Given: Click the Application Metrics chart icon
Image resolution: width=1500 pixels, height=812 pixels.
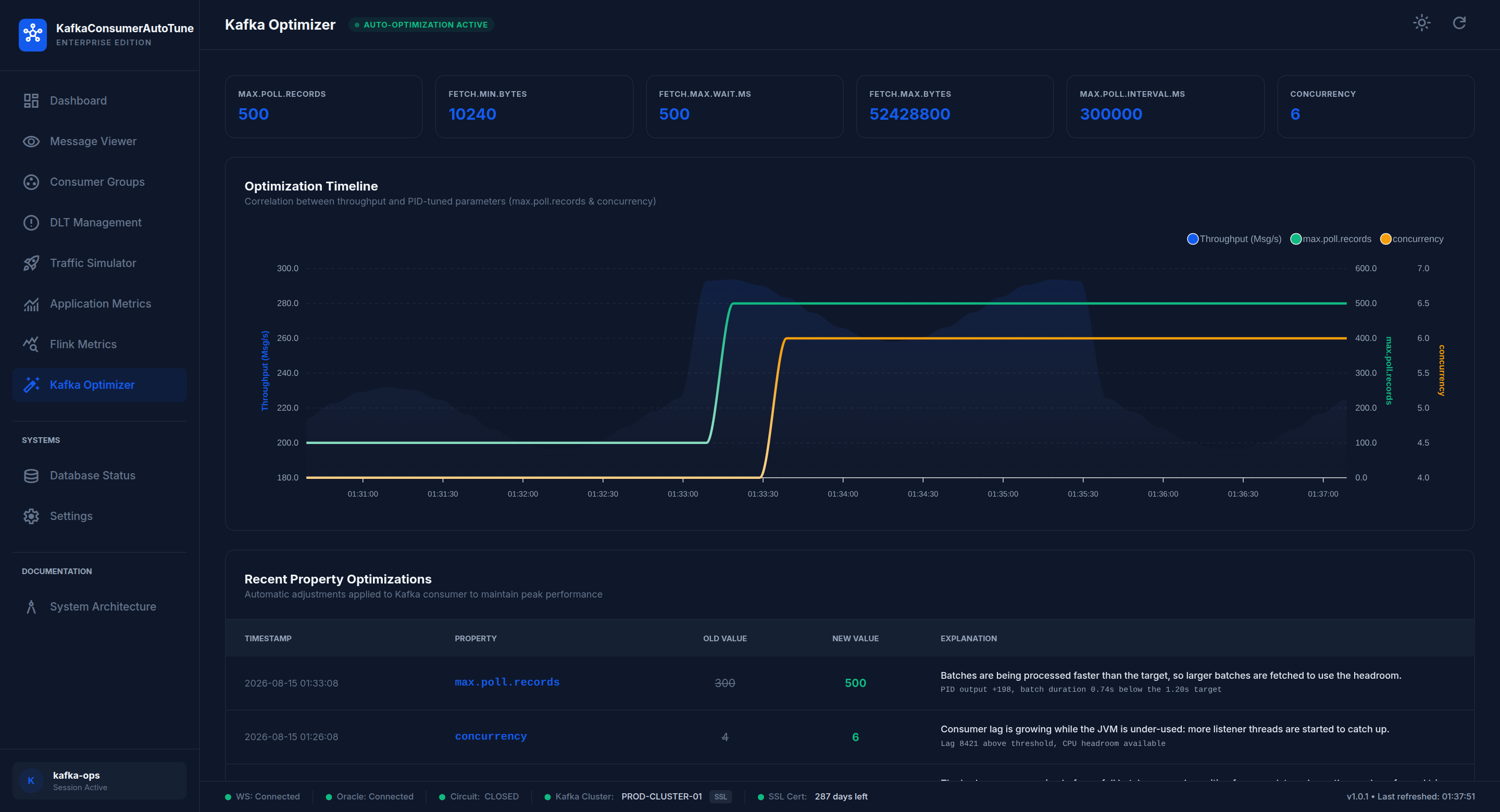Looking at the screenshot, I should point(31,304).
